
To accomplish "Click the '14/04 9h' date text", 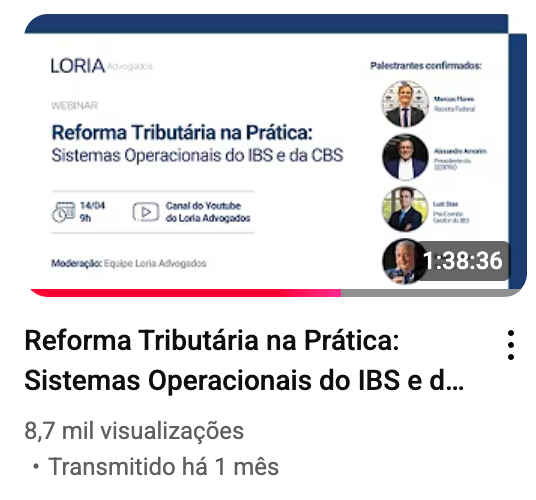I will 92,212.
